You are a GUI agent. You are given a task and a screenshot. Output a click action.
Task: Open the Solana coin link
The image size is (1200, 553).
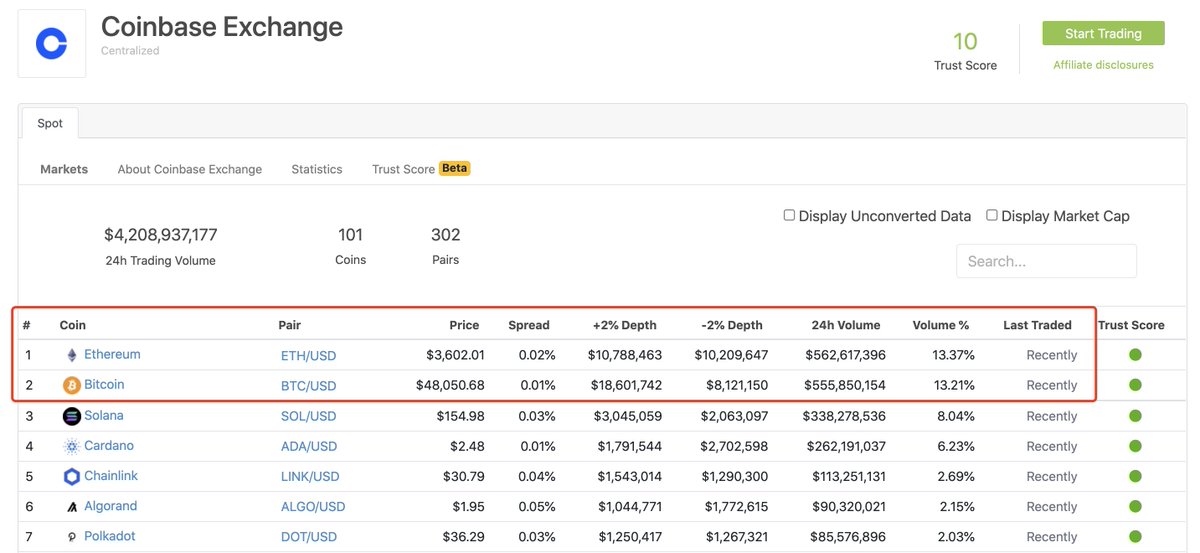click(104, 415)
